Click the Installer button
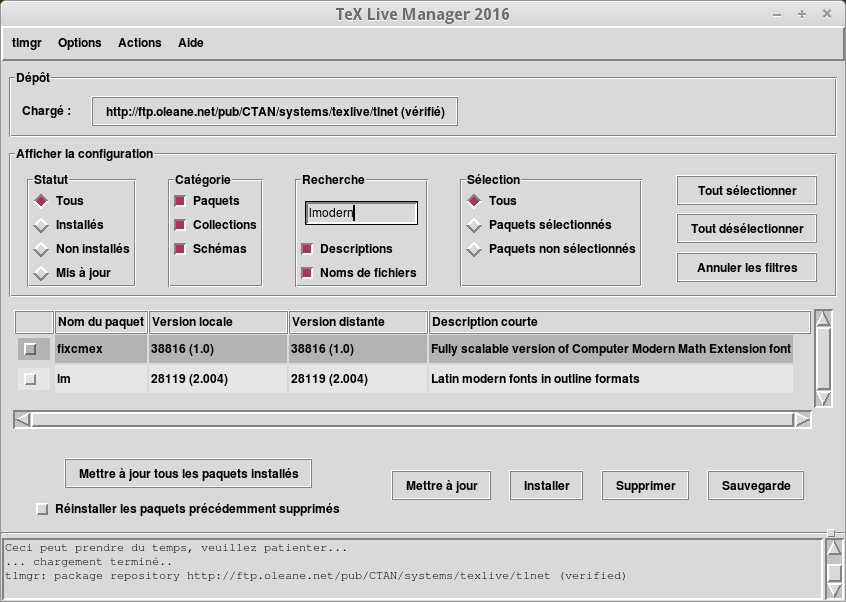 click(x=546, y=485)
